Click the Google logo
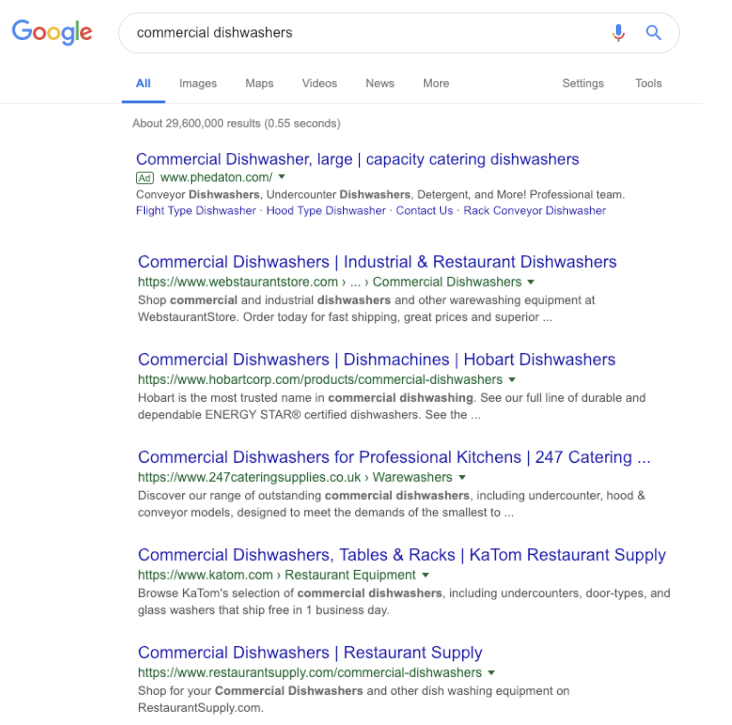Screen dimensions: 732x725 click(x=52, y=32)
